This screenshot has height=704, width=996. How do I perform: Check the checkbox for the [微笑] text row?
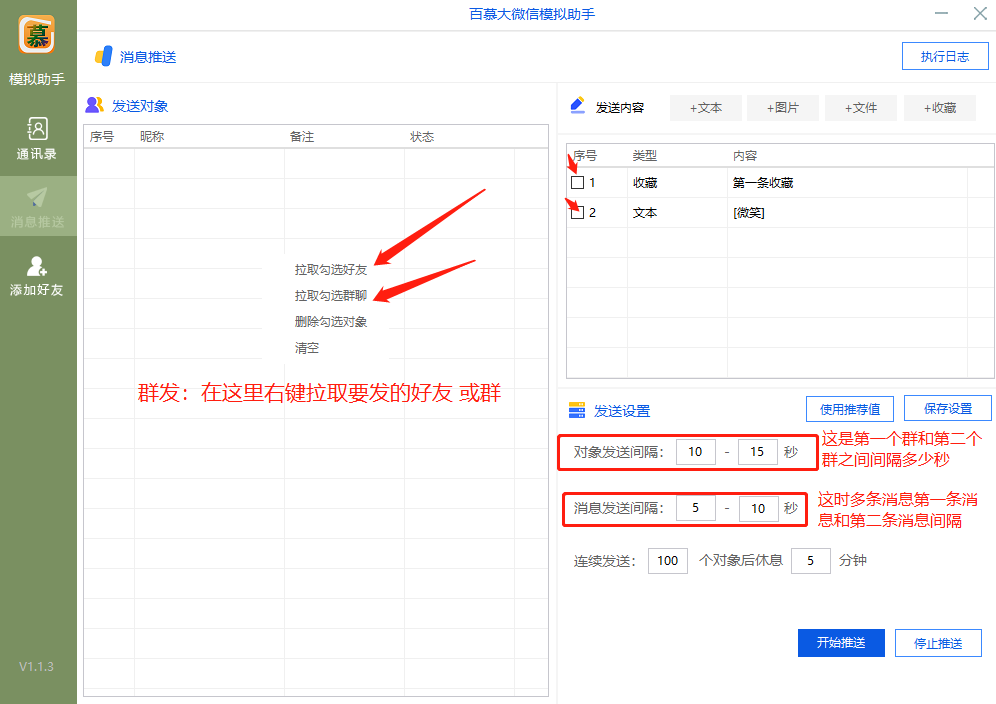pyautogui.click(x=575, y=211)
